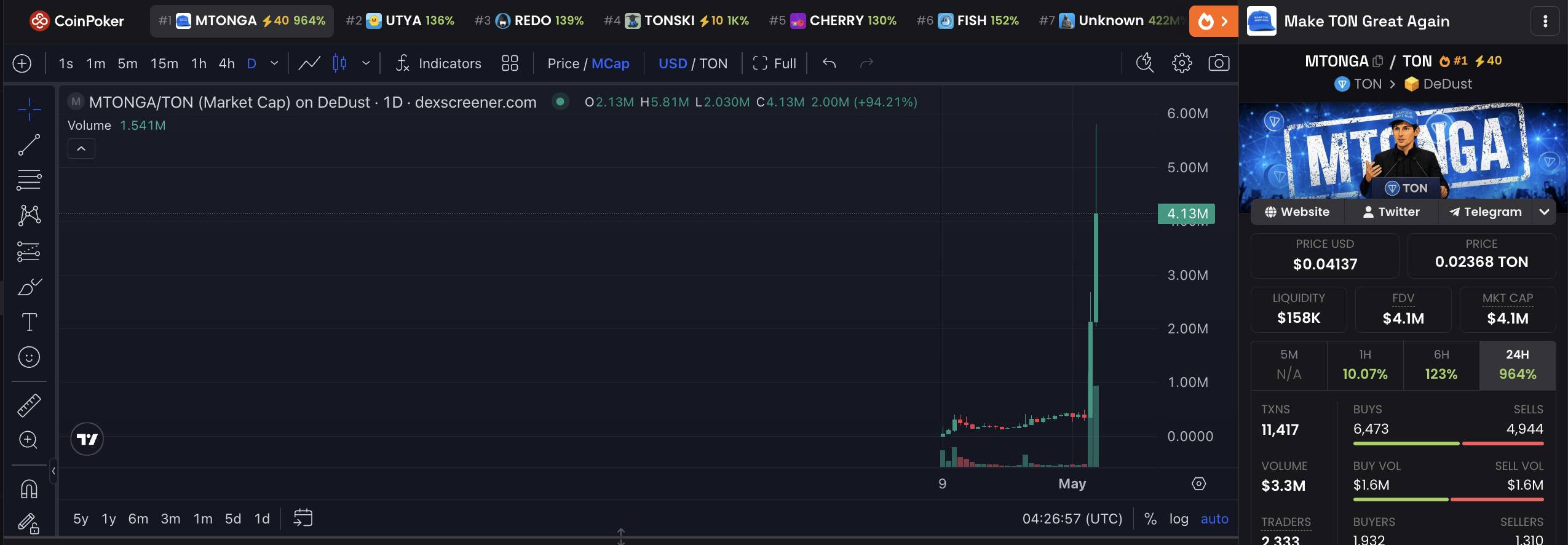Toggle magnet mode for drawings
1568x545 pixels.
[29, 489]
